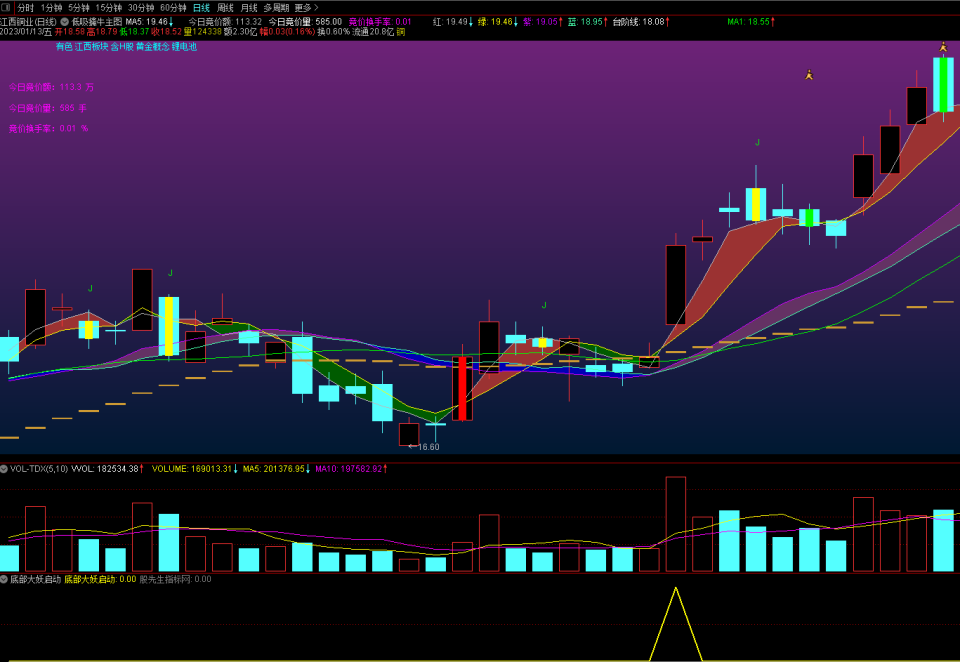Switch to the 日线 daily chart tab
Image resolution: width=960 pixels, height=662 pixels.
201,8
